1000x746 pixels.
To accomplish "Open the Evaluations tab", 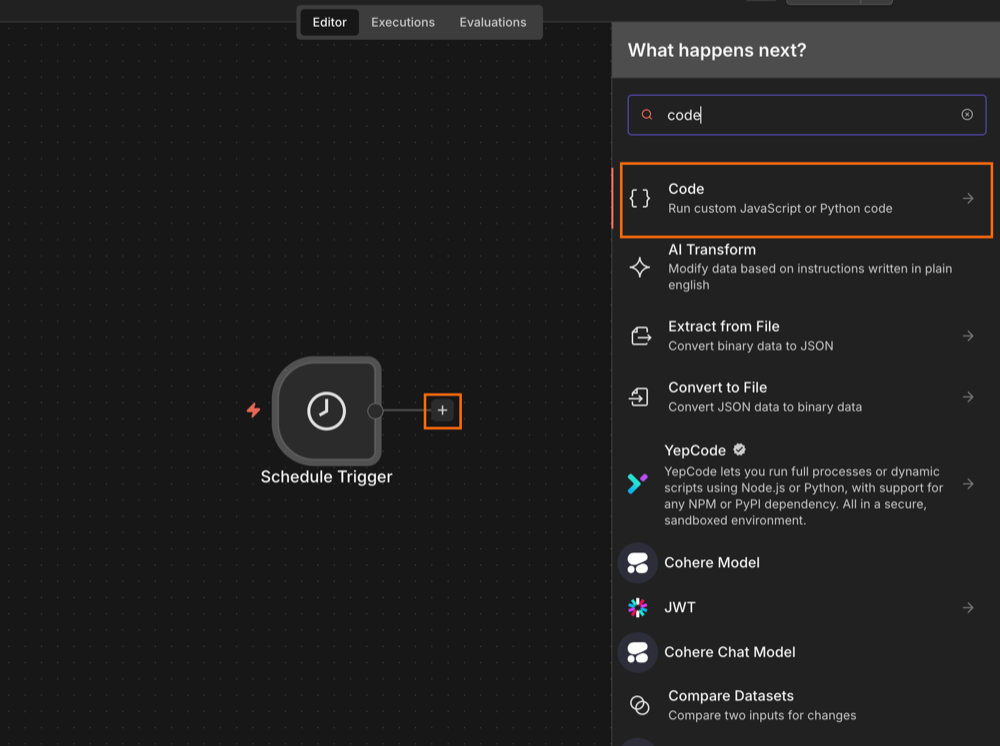I will [492, 21].
